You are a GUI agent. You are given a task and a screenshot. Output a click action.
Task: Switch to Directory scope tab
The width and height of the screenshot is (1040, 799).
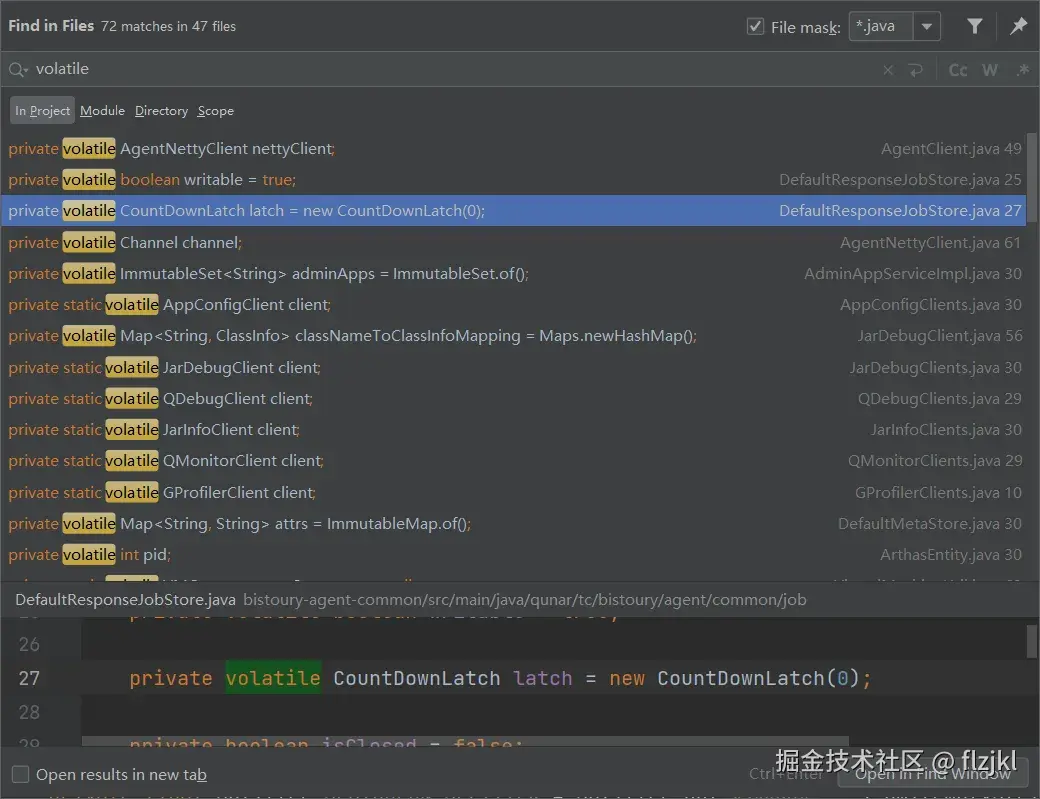click(x=161, y=111)
